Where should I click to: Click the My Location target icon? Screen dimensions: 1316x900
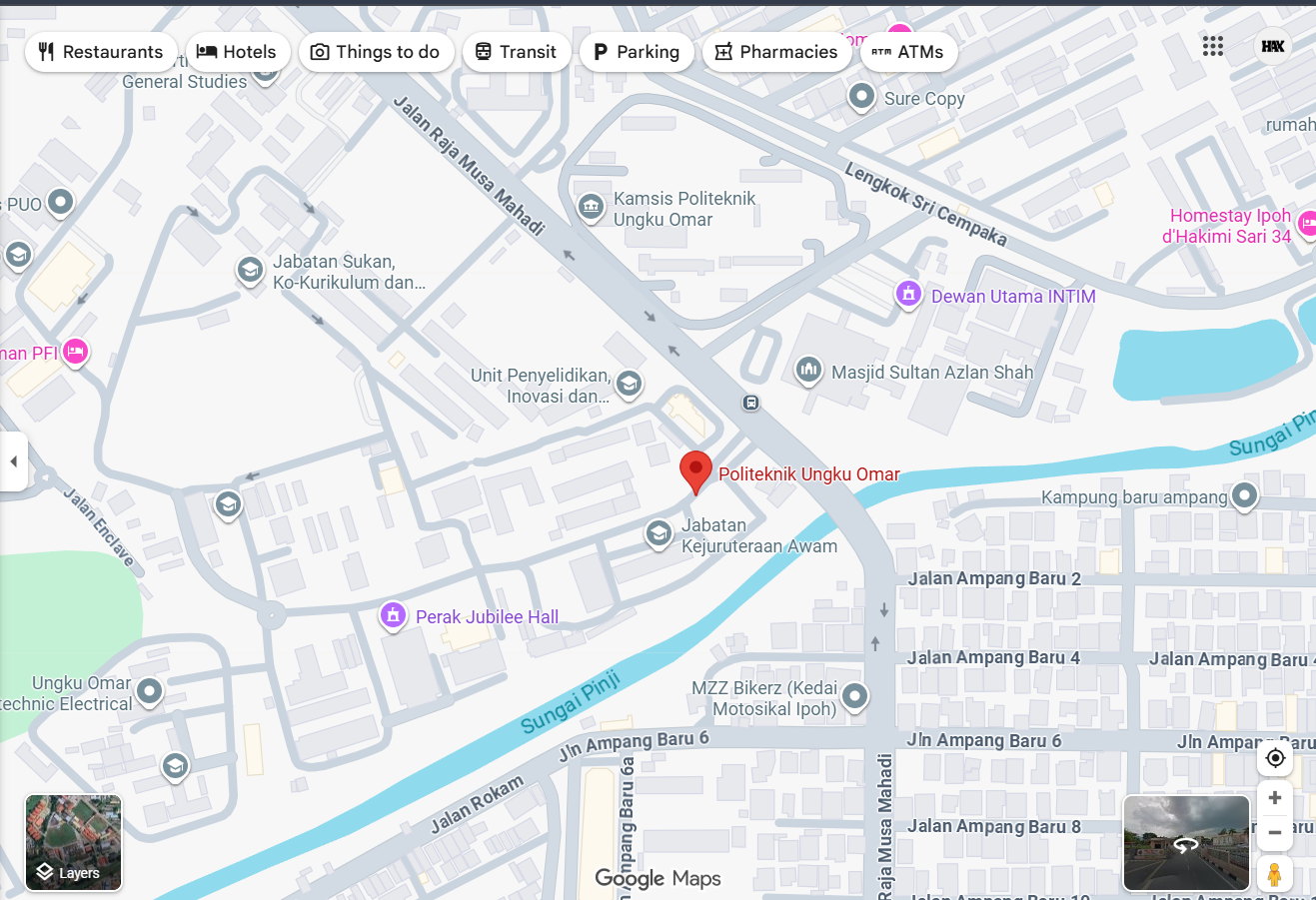1275,758
